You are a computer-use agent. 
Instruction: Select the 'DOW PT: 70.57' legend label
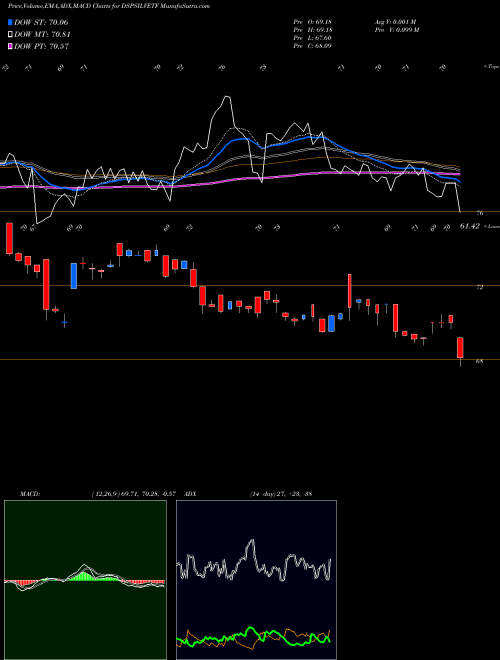[x=41, y=46]
